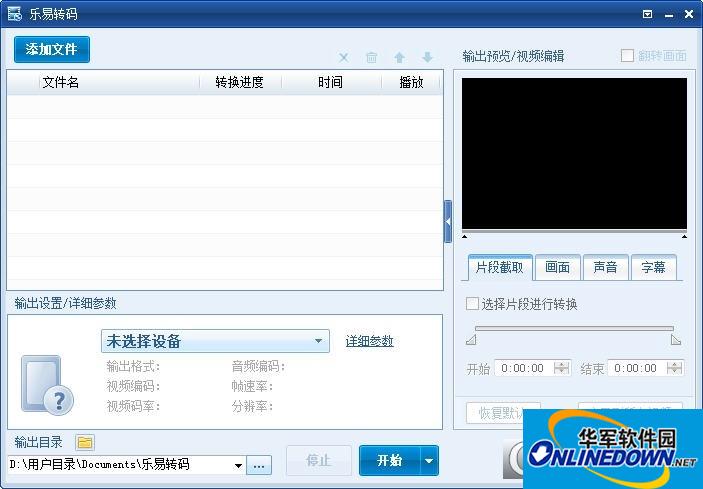Image resolution: width=703 pixels, height=489 pixels.
Task: Switch to the 画面 tab
Action: coord(557,268)
